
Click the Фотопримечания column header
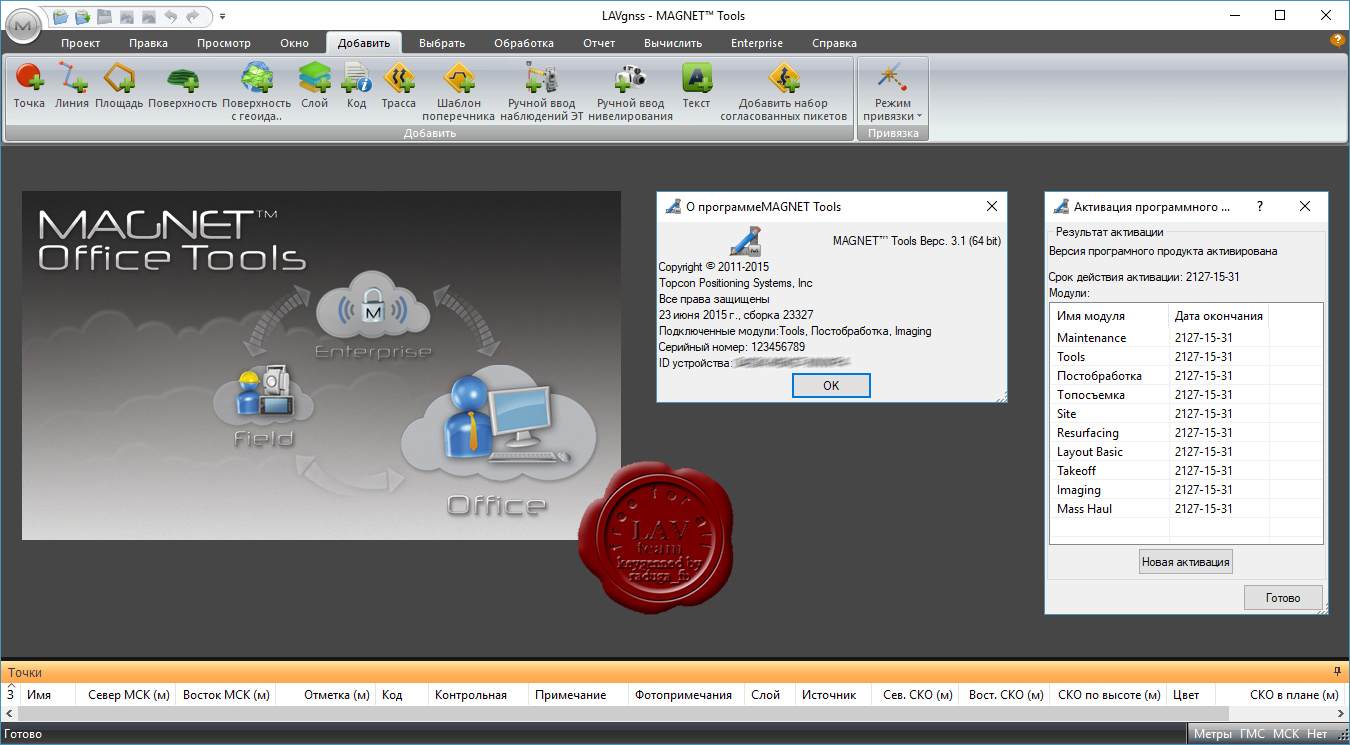click(687, 695)
